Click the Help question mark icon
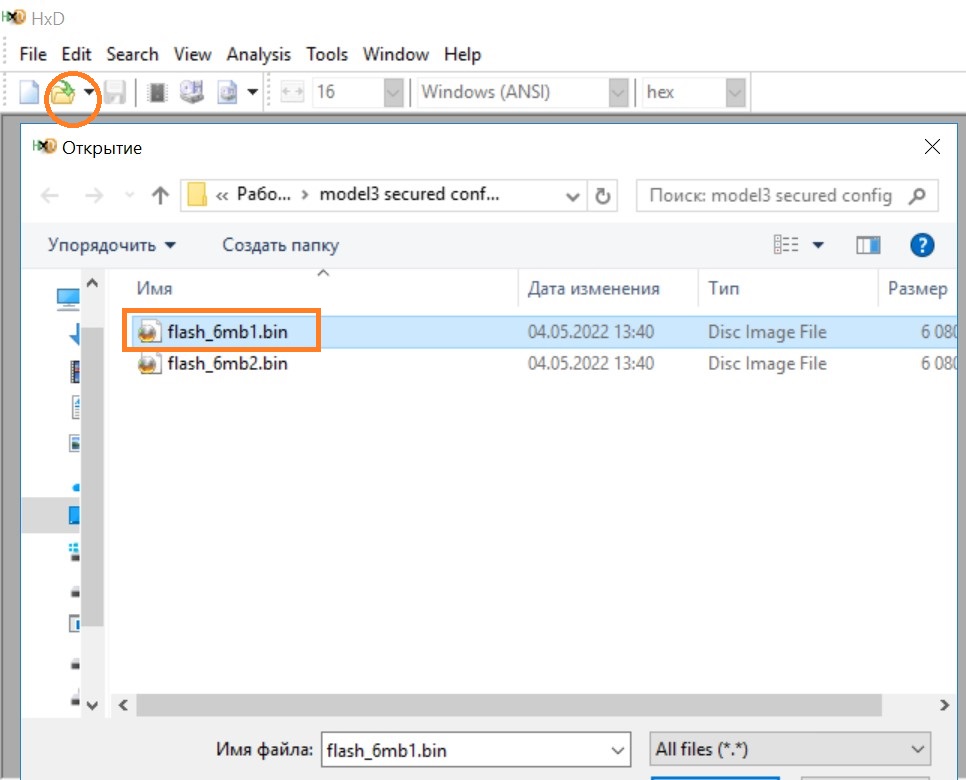The height and width of the screenshot is (780, 966). 921,245
